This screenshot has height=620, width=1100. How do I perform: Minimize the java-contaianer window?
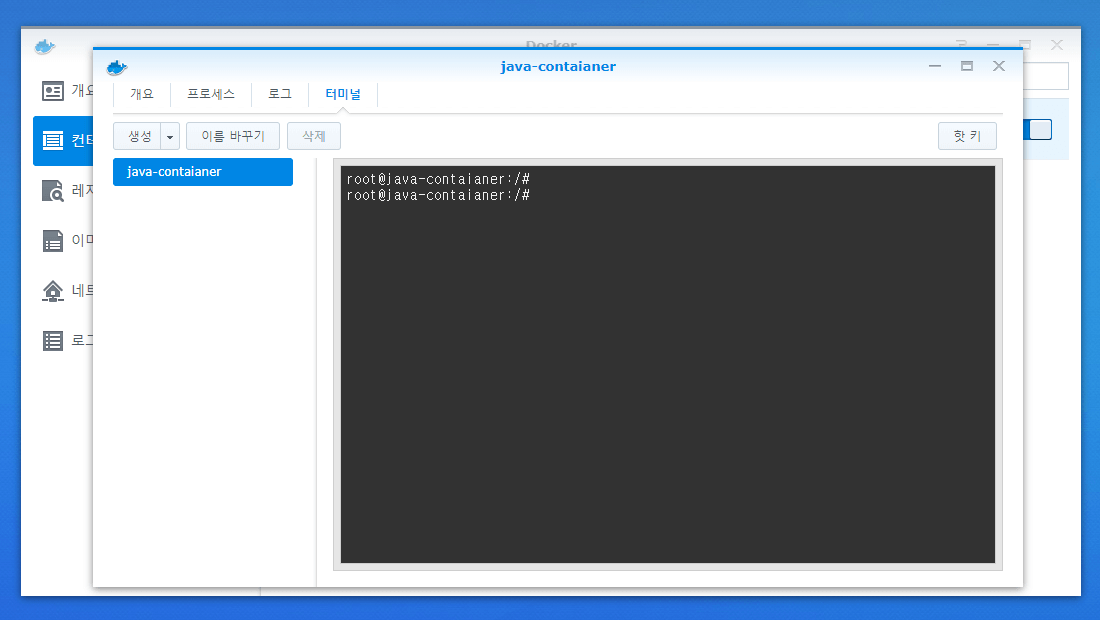click(935, 66)
